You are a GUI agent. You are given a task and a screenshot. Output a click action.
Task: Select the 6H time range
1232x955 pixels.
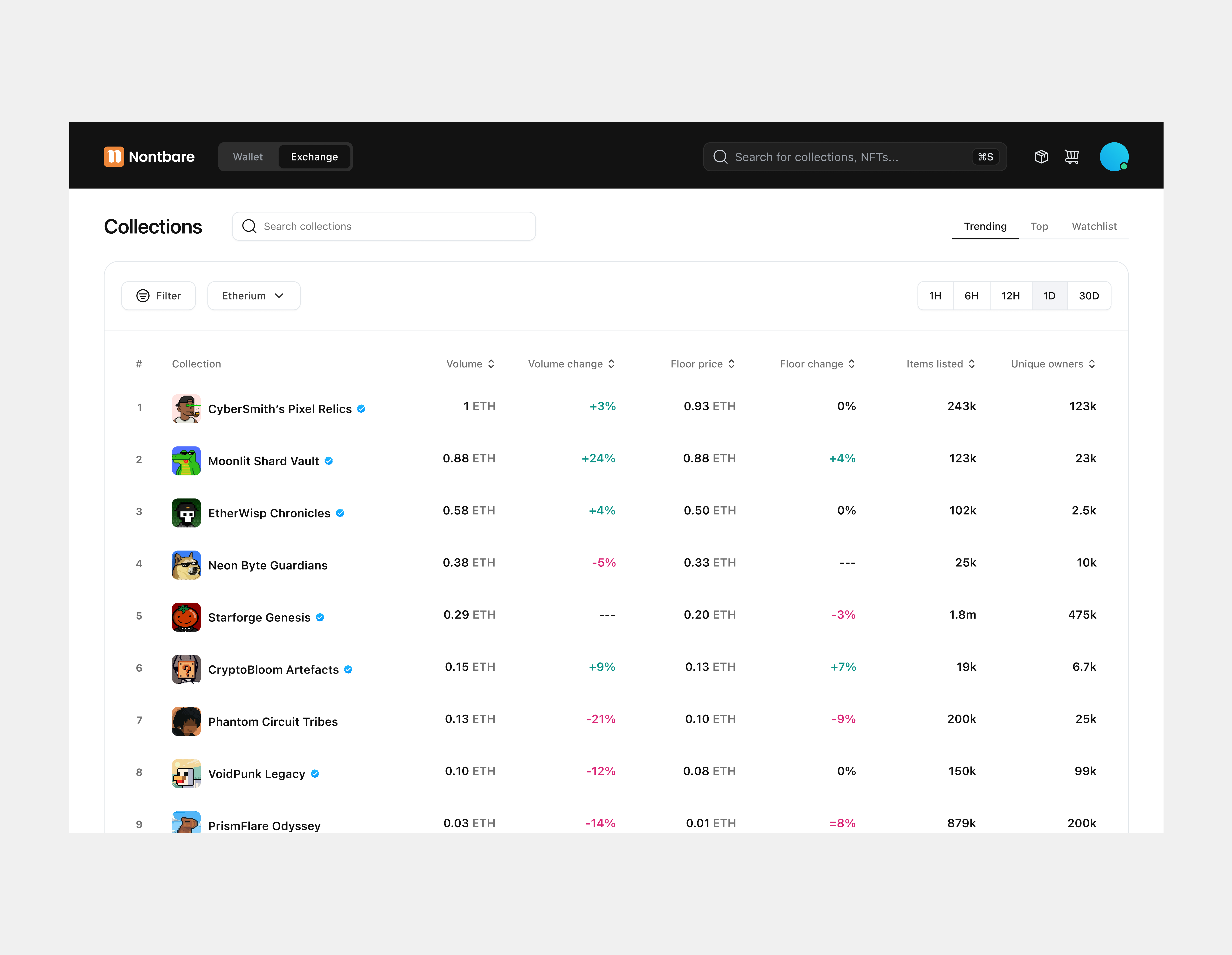click(x=971, y=296)
